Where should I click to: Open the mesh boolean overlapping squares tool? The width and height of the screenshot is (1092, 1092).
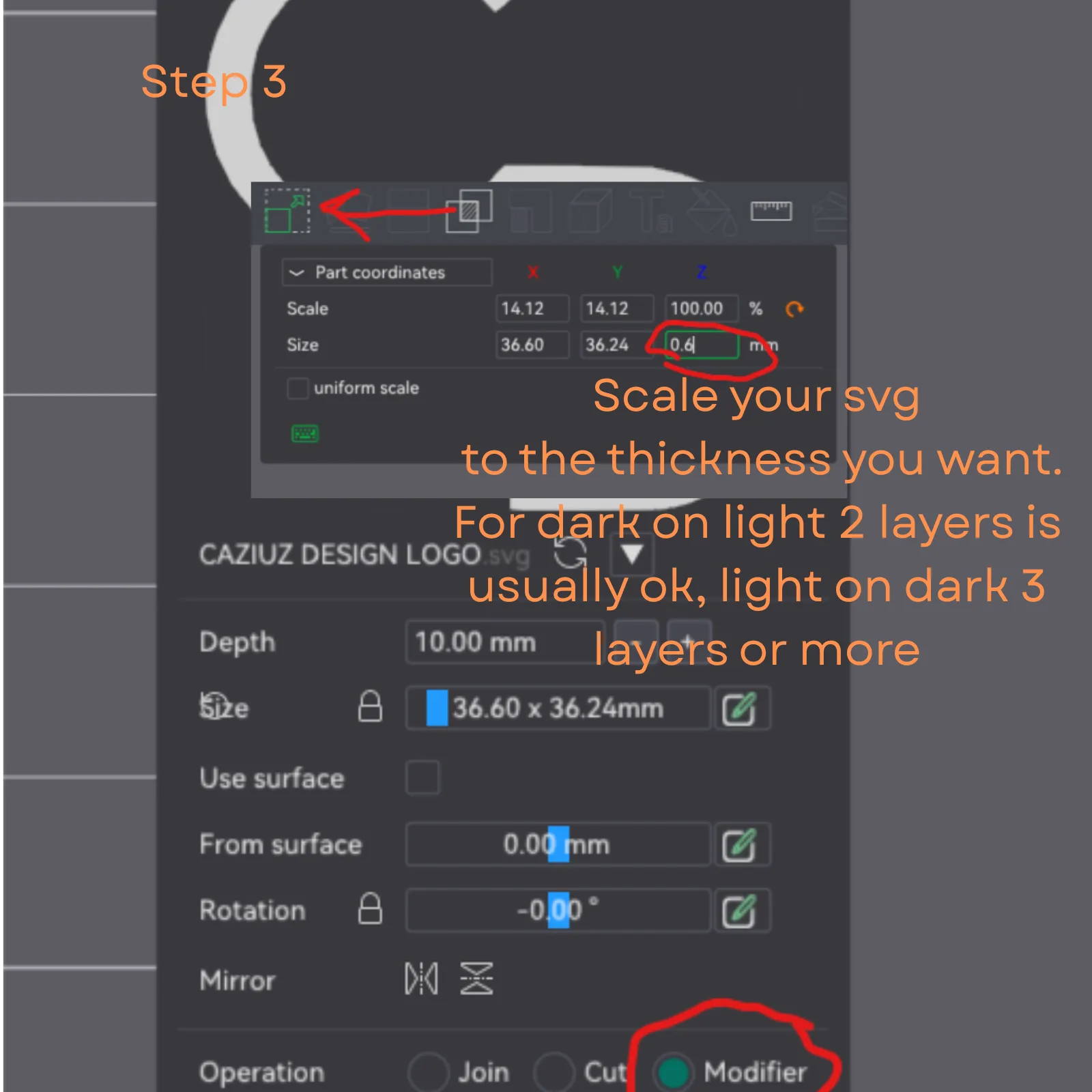469,211
